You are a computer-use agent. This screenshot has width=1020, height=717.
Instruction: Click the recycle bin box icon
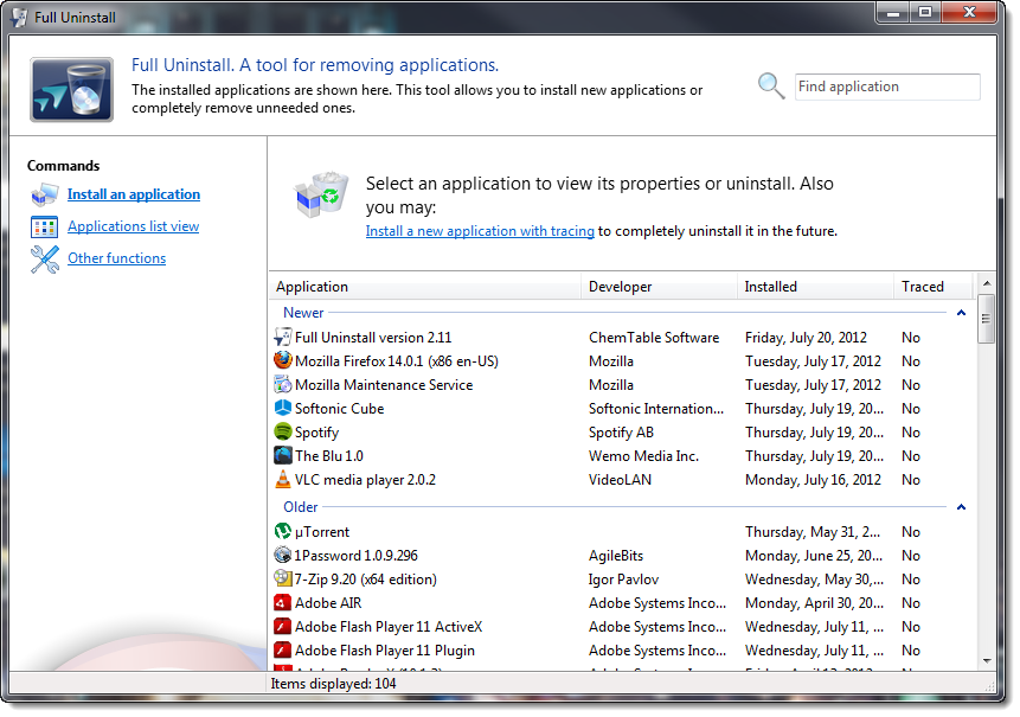pos(321,195)
